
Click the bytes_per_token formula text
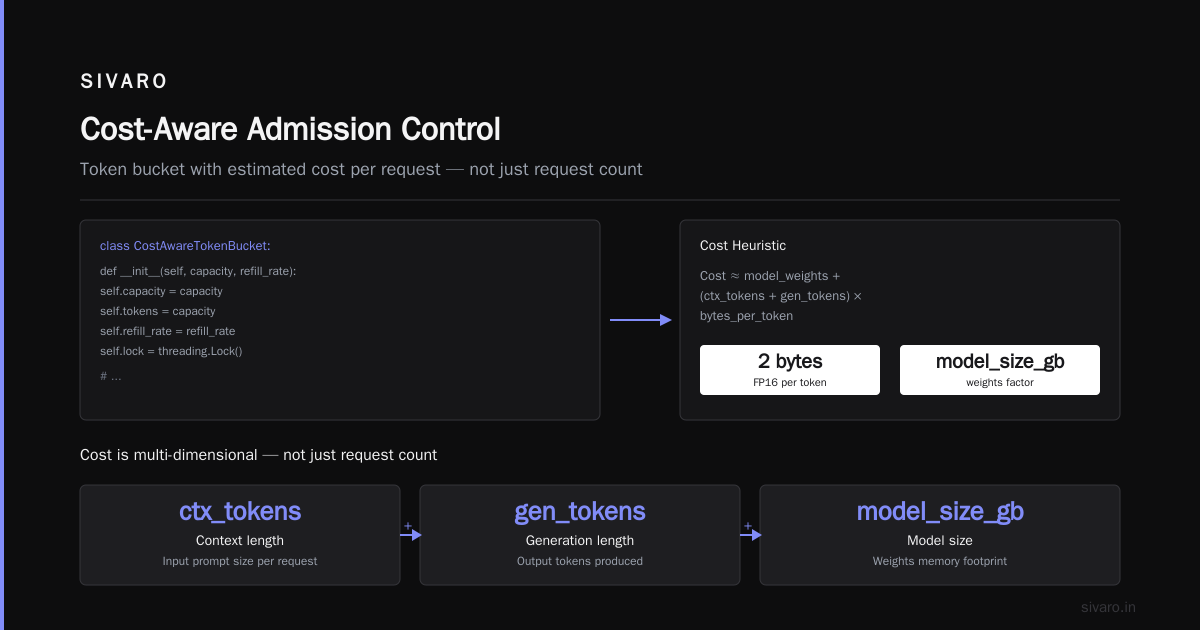746,316
